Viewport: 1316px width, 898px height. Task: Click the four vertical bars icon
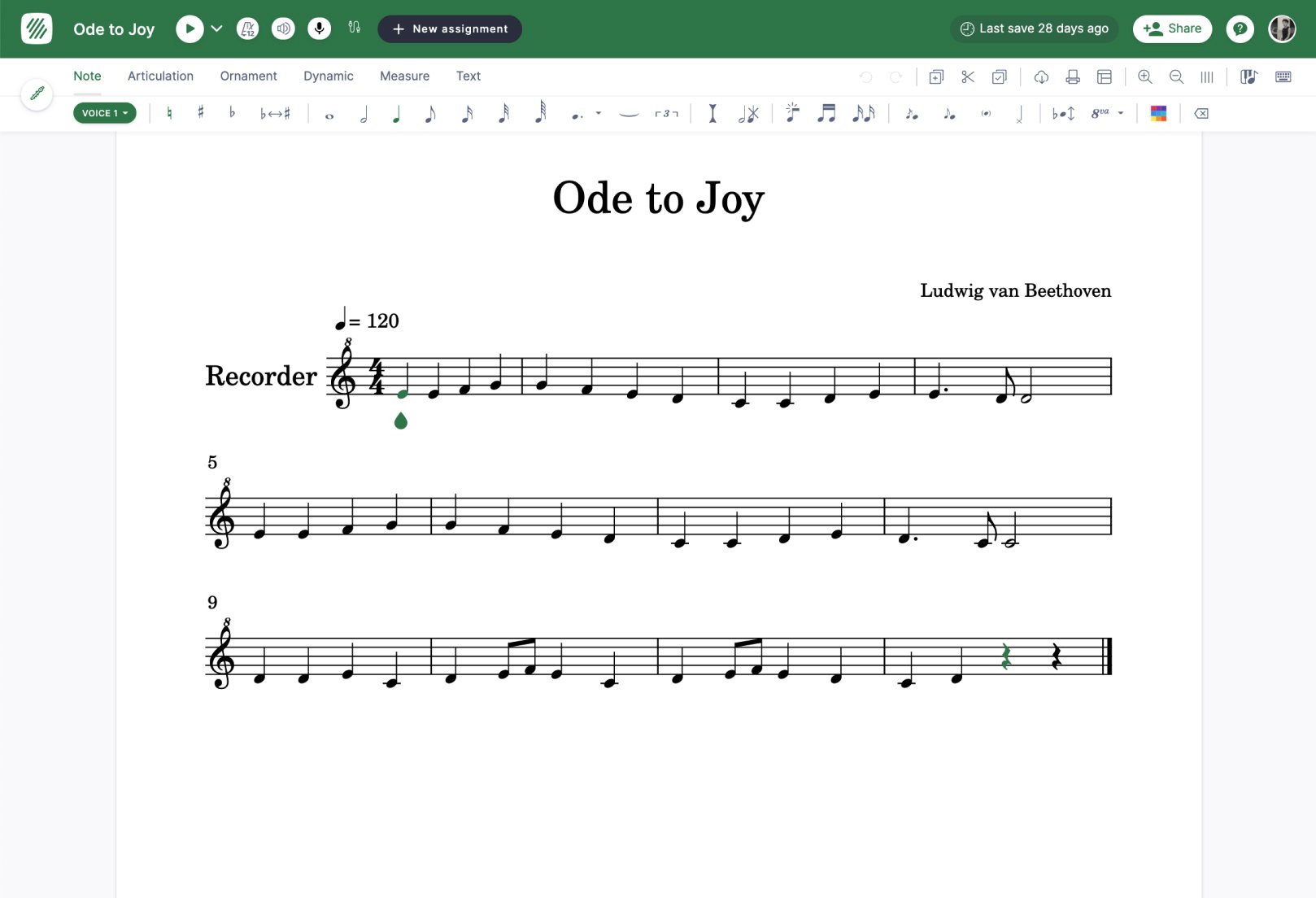1207,77
